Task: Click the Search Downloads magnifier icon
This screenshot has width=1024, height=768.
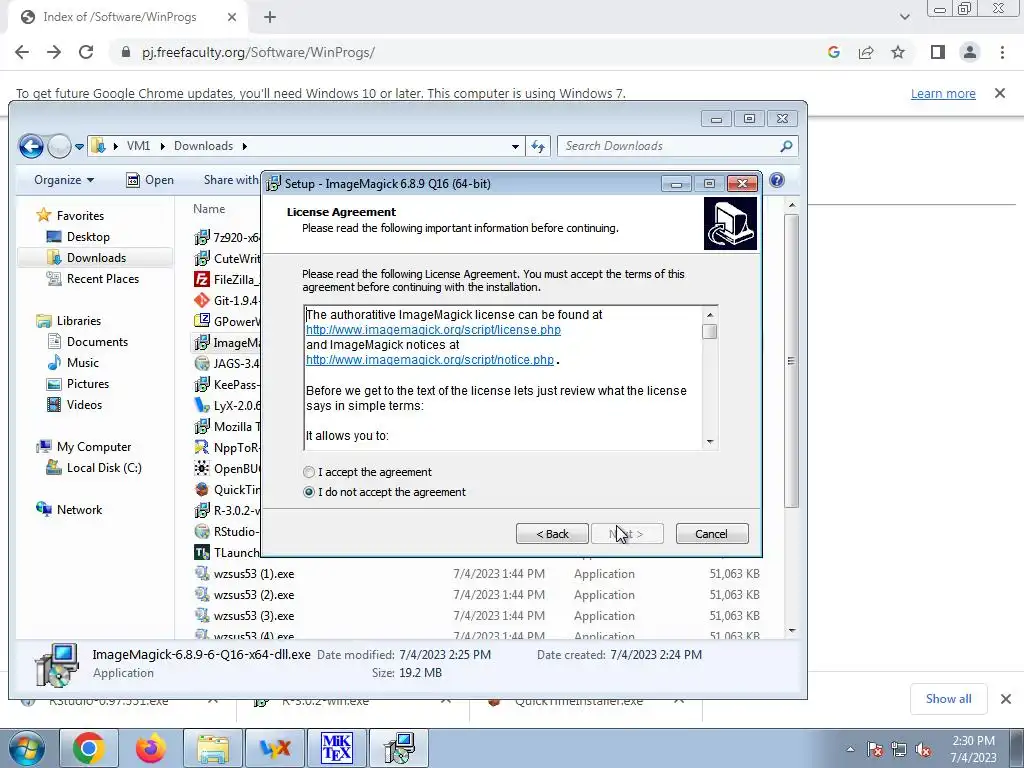Action: [786, 146]
